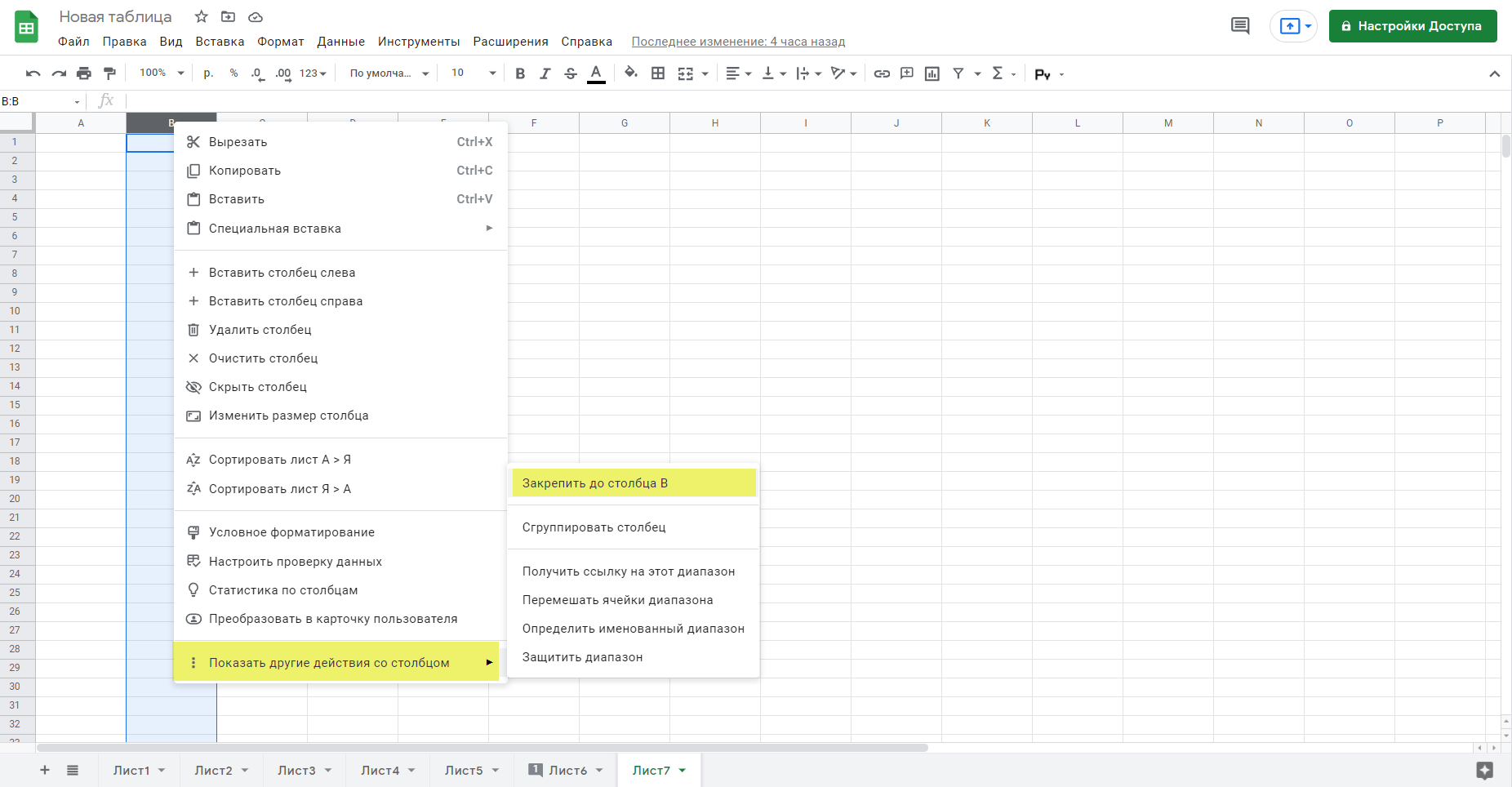1512x787 pixels.
Task: Click the insert link icon
Action: tap(882, 73)
